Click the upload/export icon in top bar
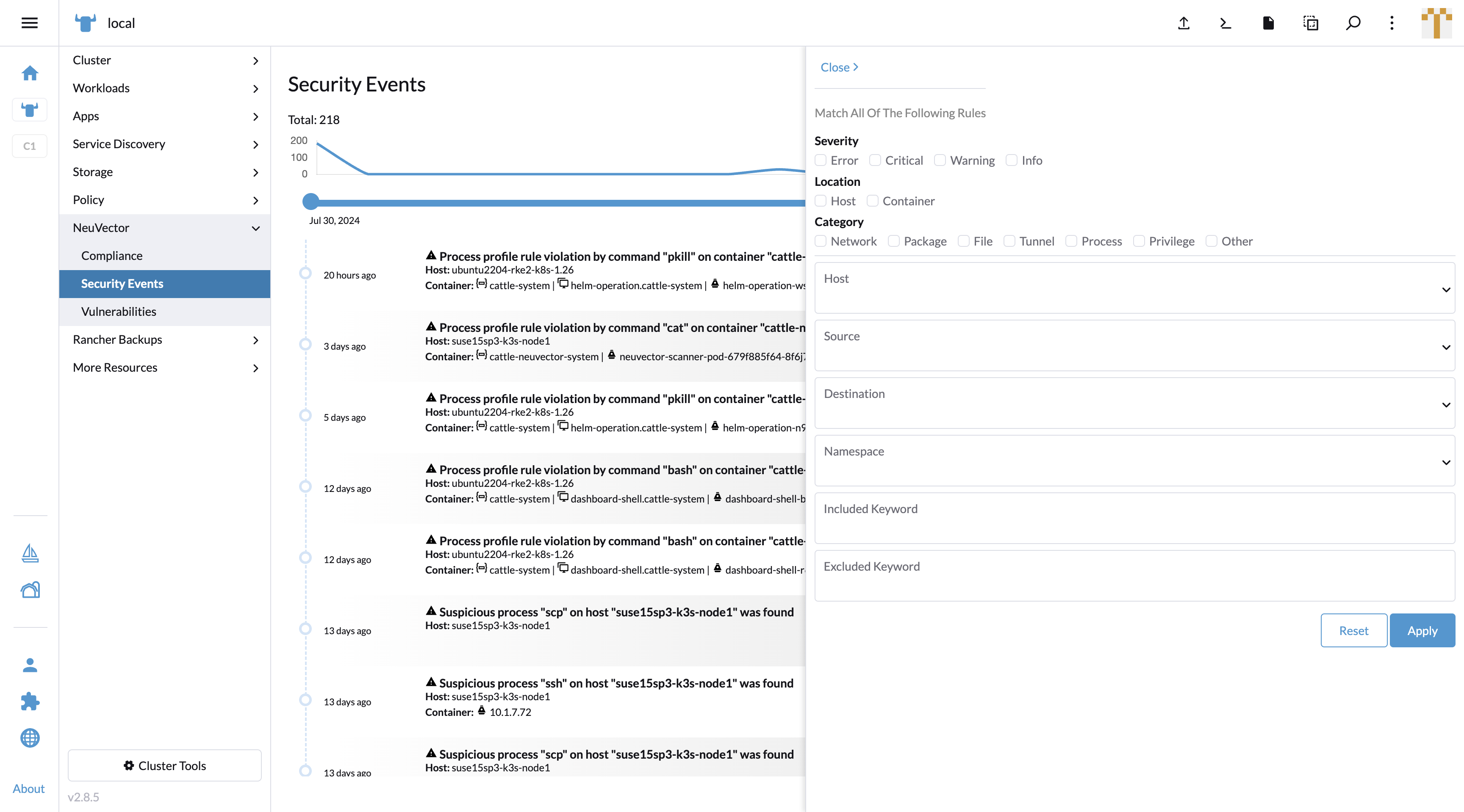Viewport: 1464px width, 812px height. tap(1184, 22)
